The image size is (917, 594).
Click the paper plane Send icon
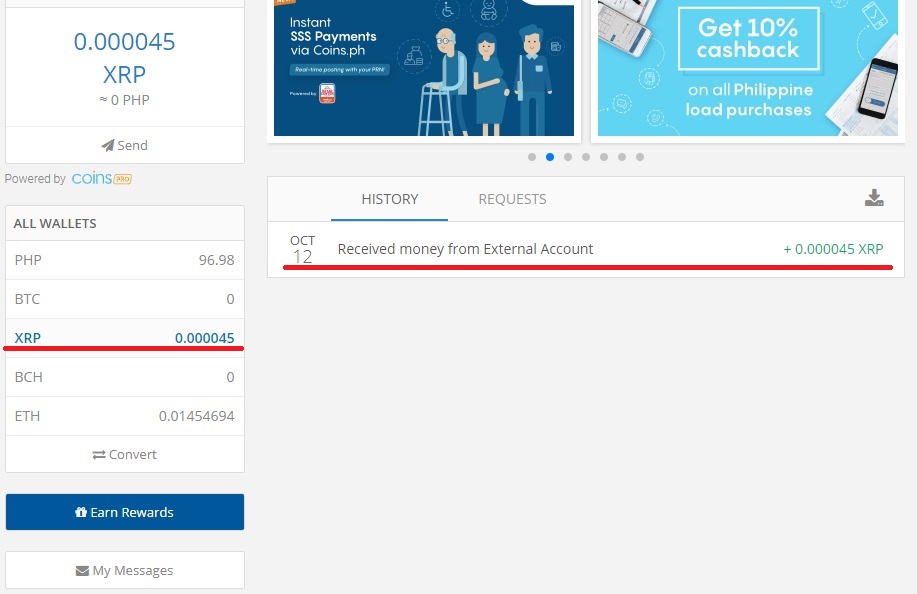coord(108,145)
